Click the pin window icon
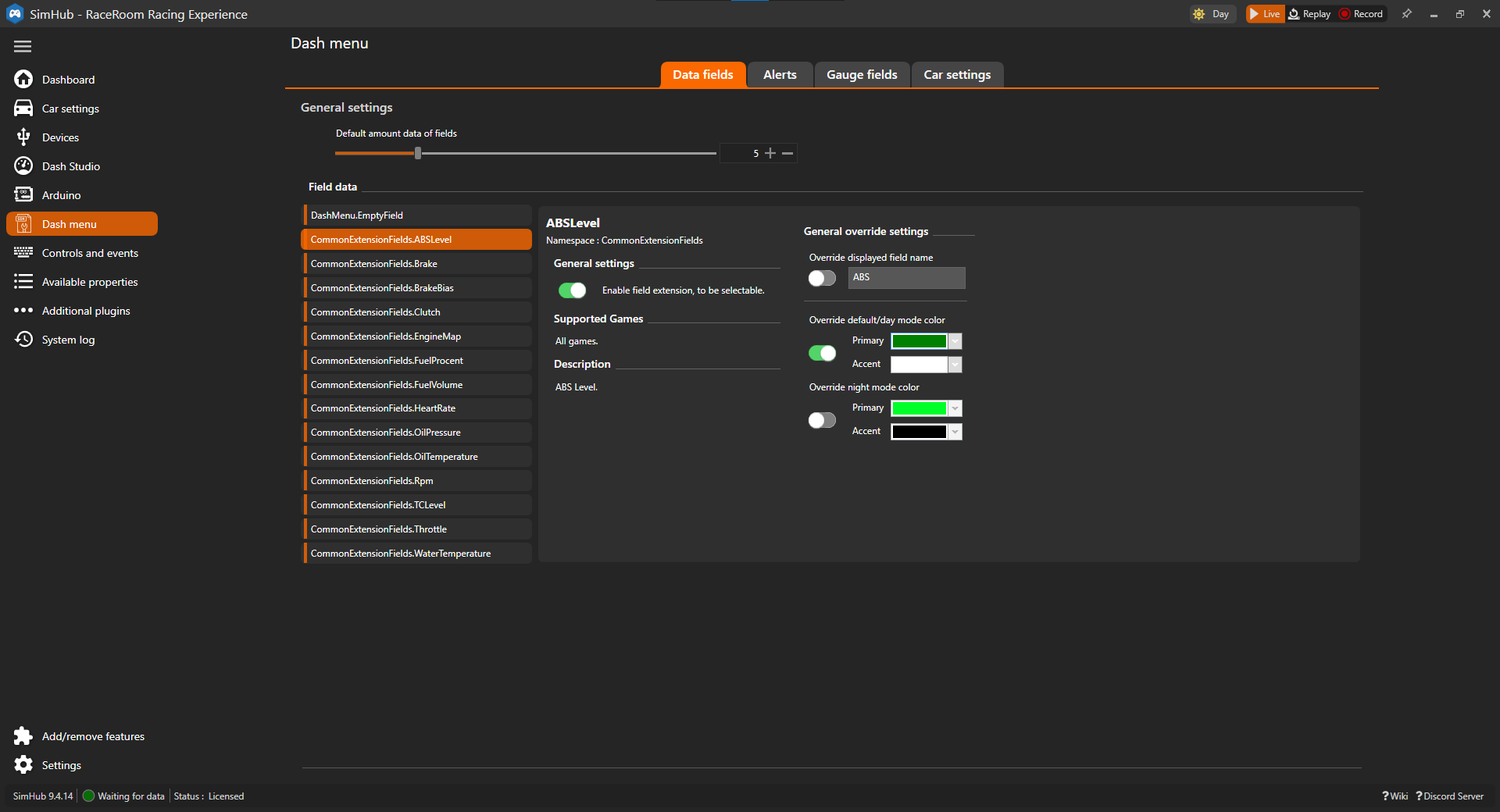This screenshot has height=812, width=1500. [1407, 14]
